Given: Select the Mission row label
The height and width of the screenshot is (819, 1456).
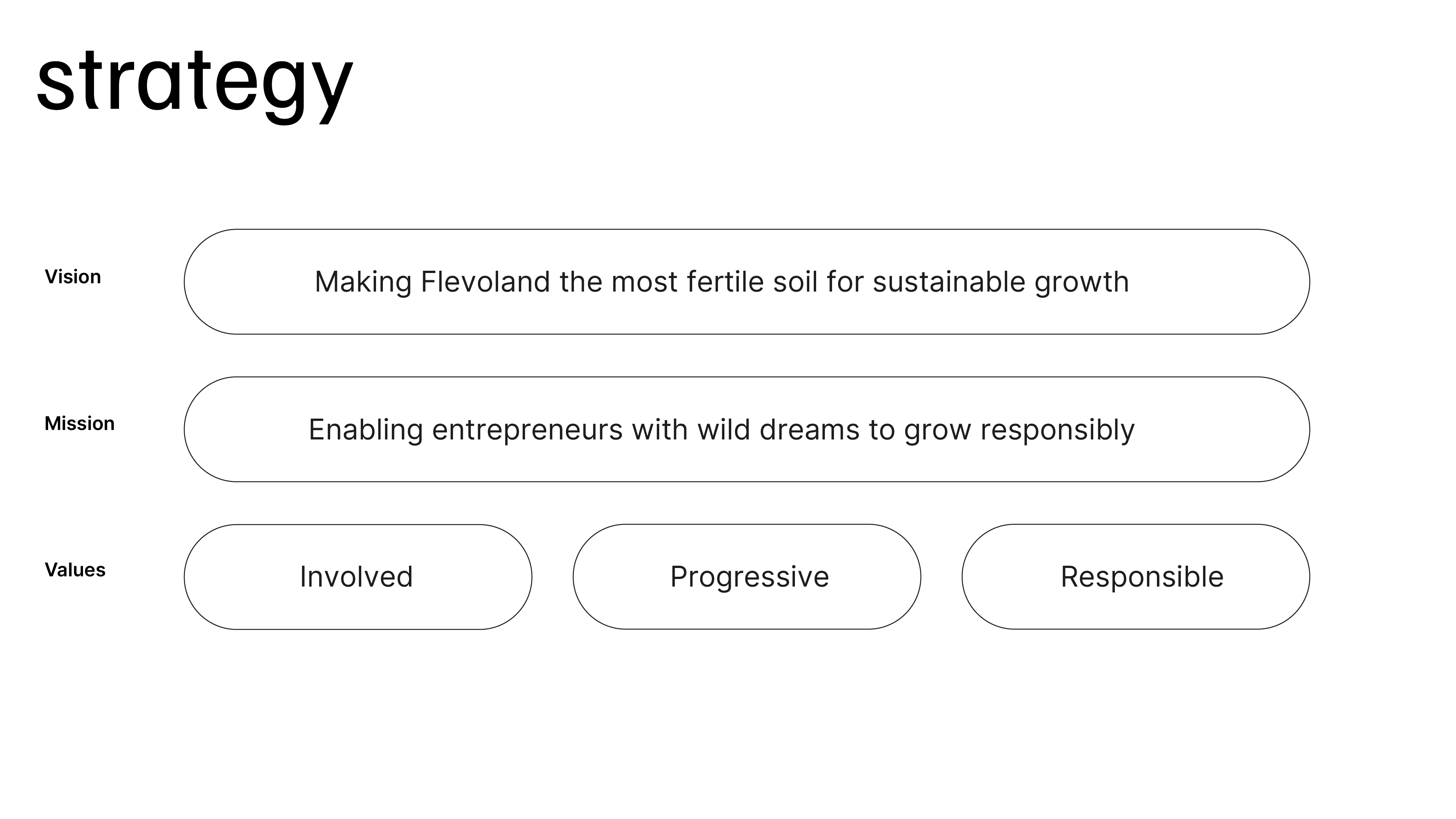Looking at the screenshot, I should (x=79, y=424).
